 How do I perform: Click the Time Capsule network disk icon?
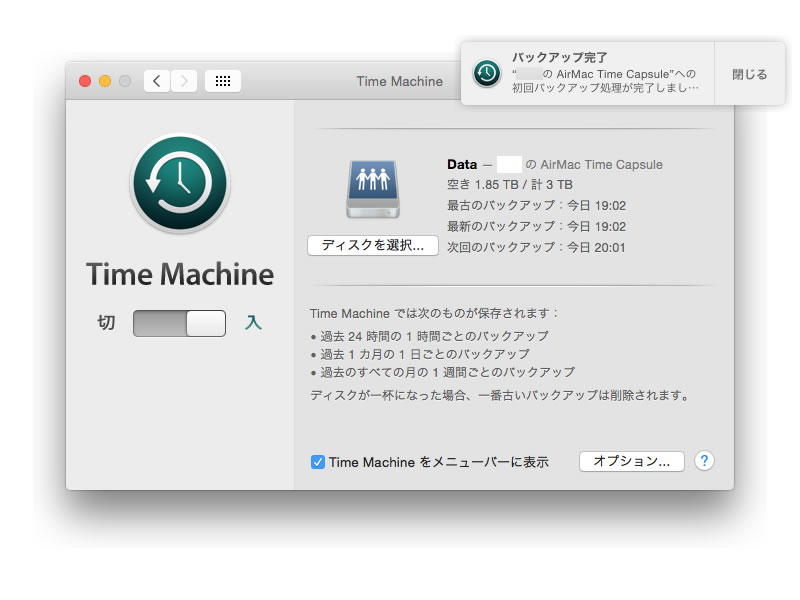pos(373,189)
